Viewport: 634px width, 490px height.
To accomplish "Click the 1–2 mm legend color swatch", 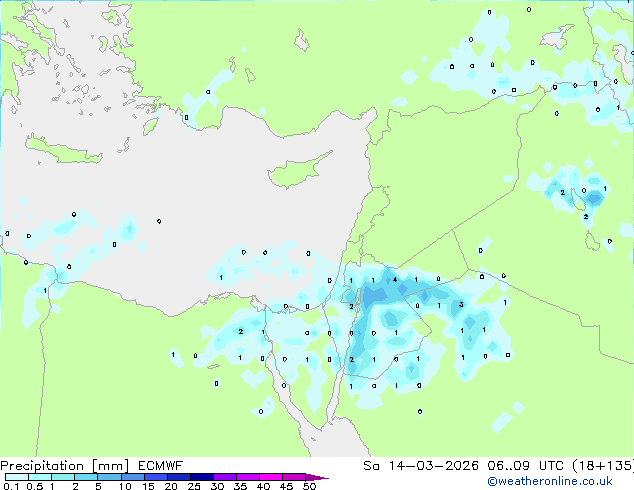I will click(x=63, y=477).
